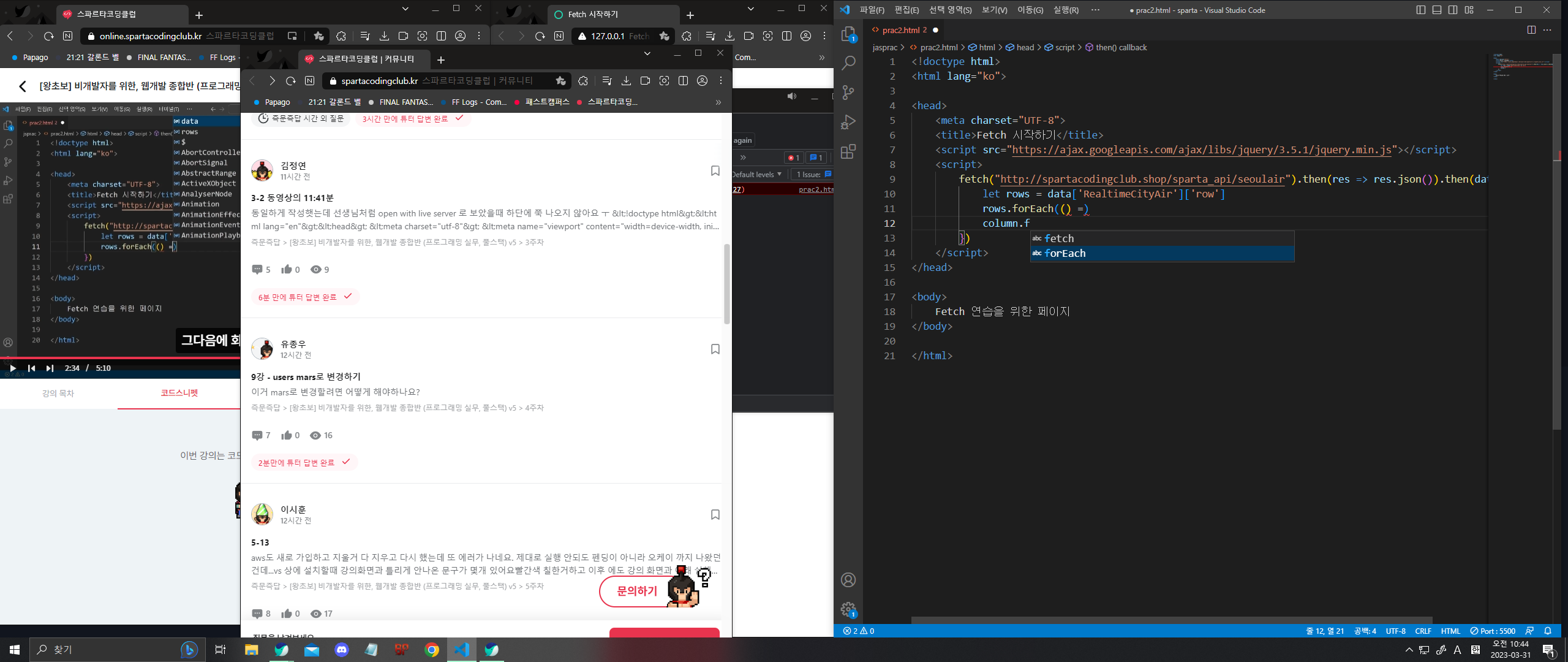Open Default levels dropdown in DevTools console
The height and width of the screenshot is (662, 1568).
pos(757,175)
